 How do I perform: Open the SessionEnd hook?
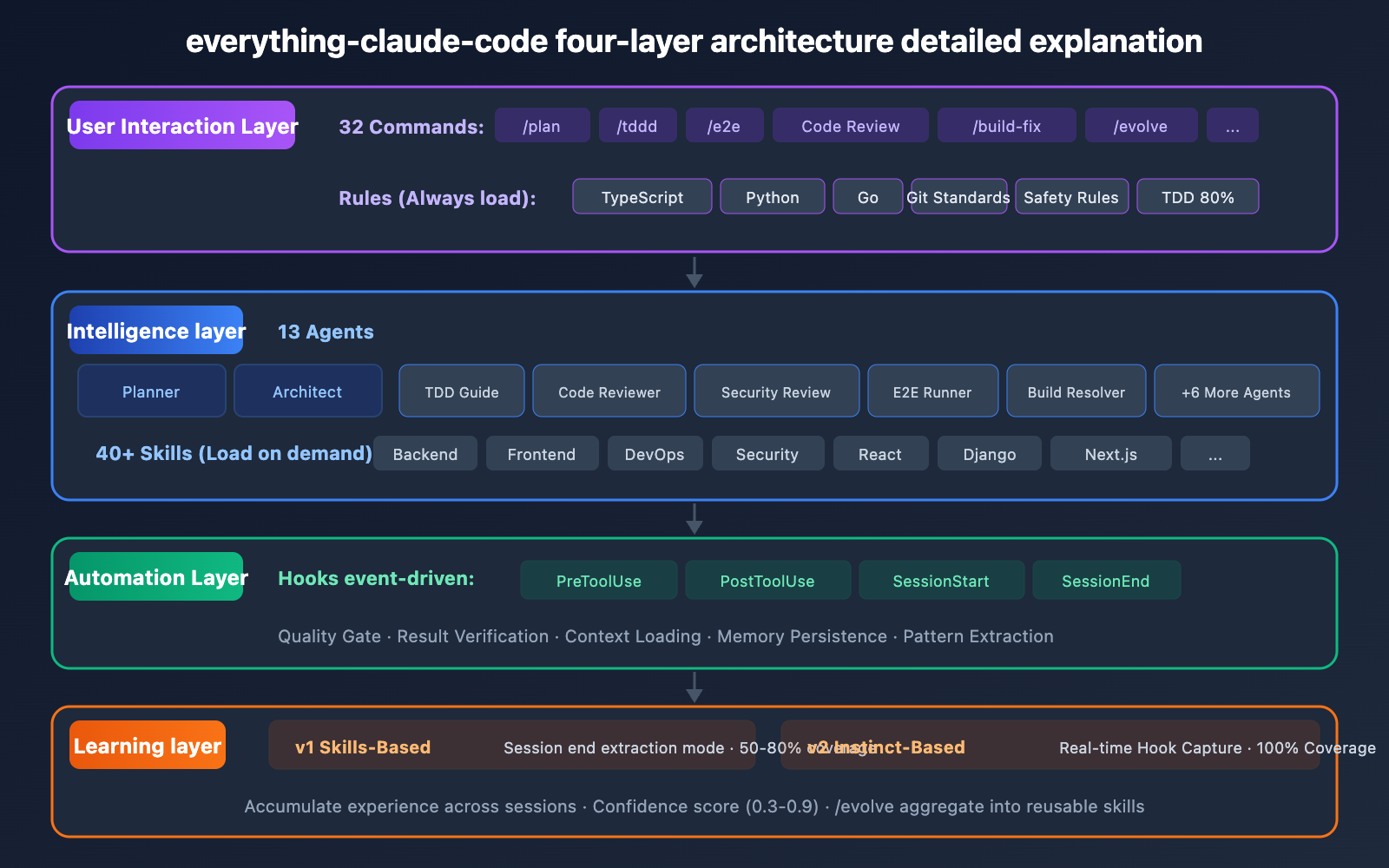(x=1106, y=580)
